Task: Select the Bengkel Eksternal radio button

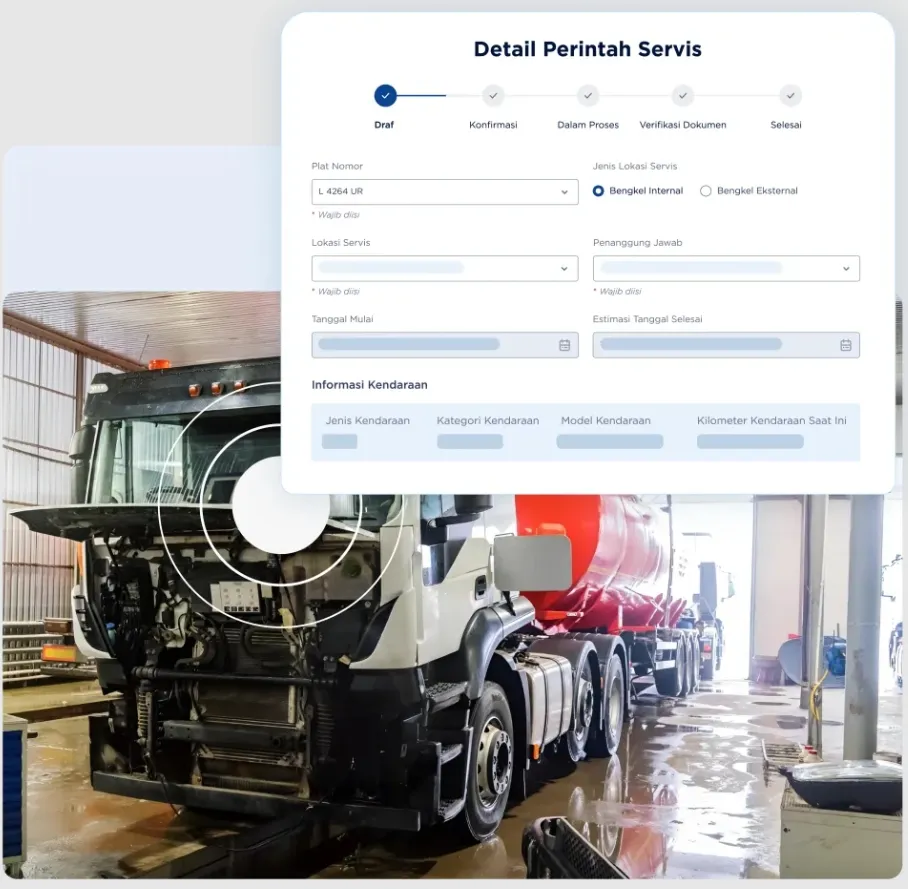Action: (705, 191)
